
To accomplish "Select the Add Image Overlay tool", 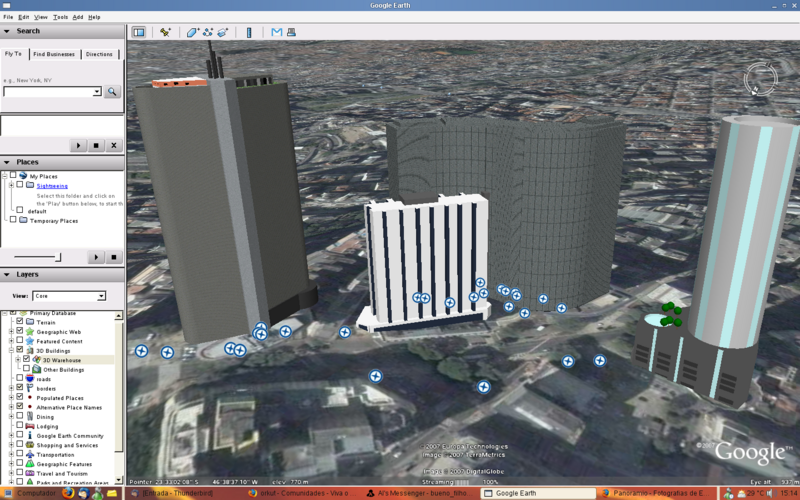I will pyautogui.click(x=222, y=32).
